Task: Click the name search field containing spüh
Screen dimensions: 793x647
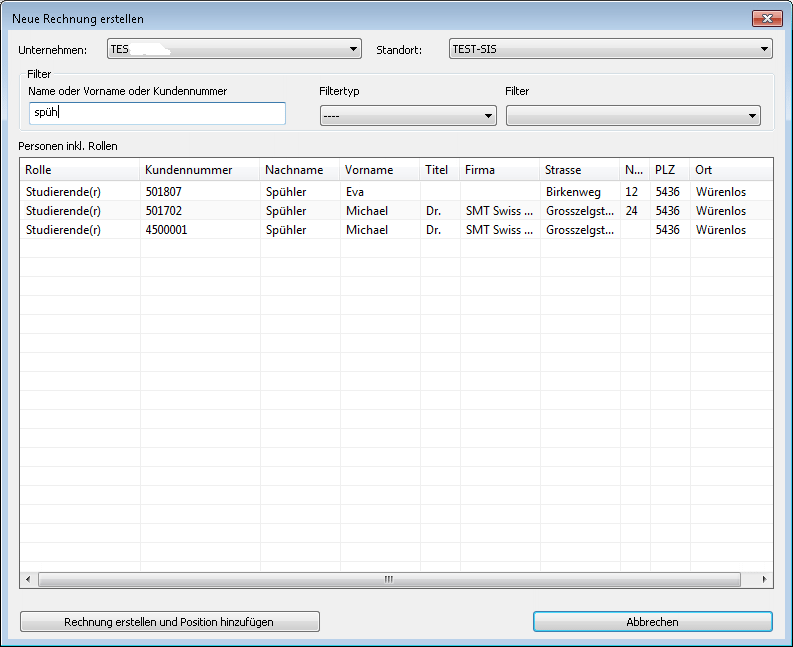Action: click(x=157, y=113)
